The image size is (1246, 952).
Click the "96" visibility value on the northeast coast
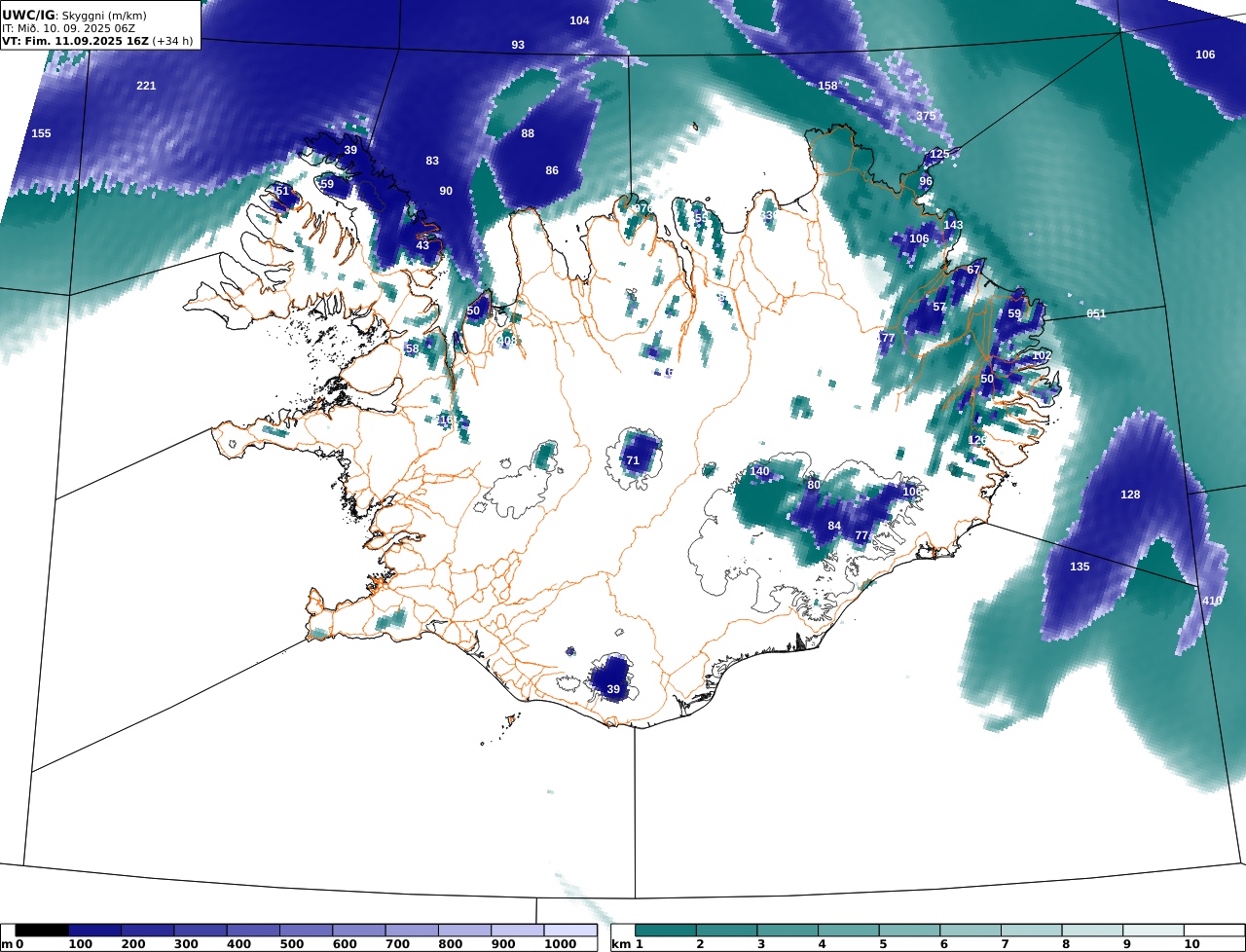pyautogui.click(x=926, y=181)
